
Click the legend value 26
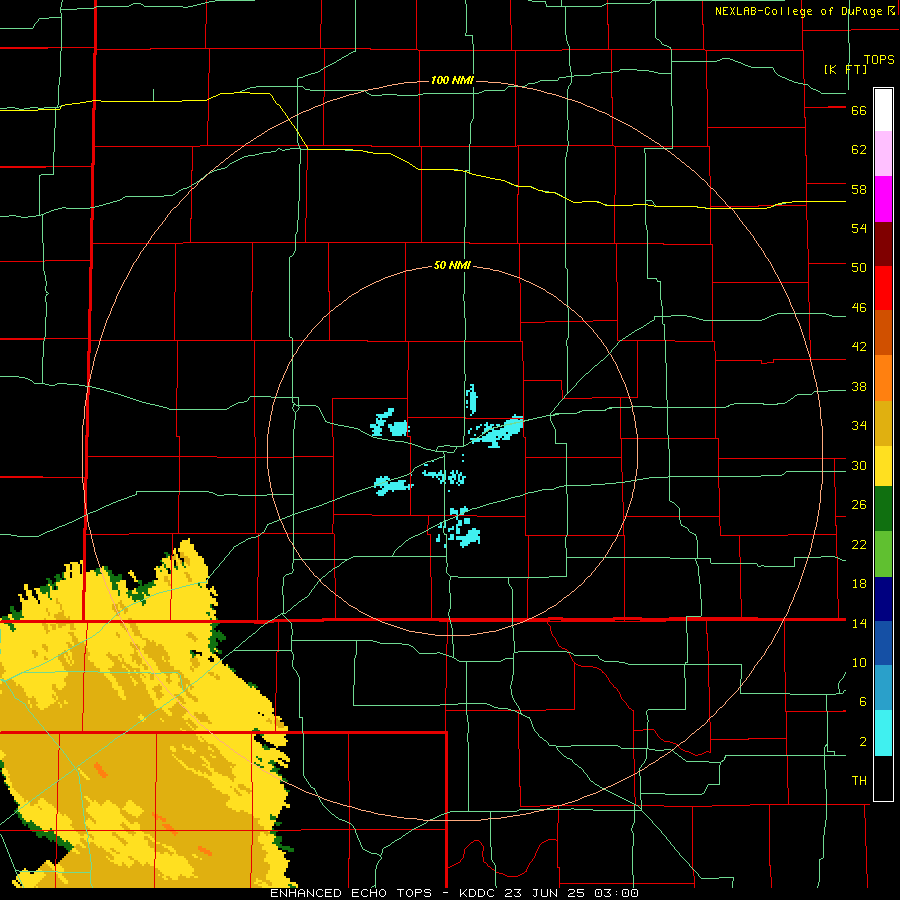click(859, 505)
